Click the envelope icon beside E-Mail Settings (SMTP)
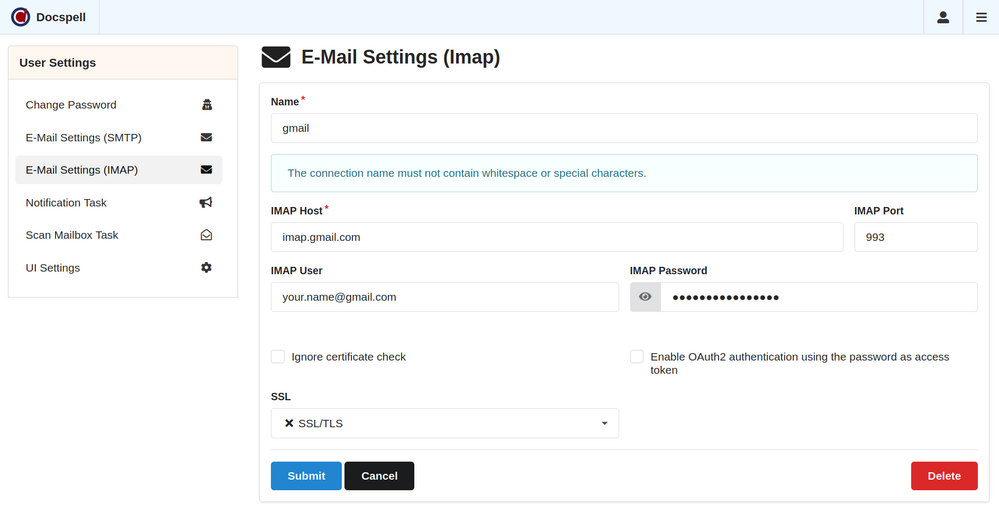 click(206, 137)
